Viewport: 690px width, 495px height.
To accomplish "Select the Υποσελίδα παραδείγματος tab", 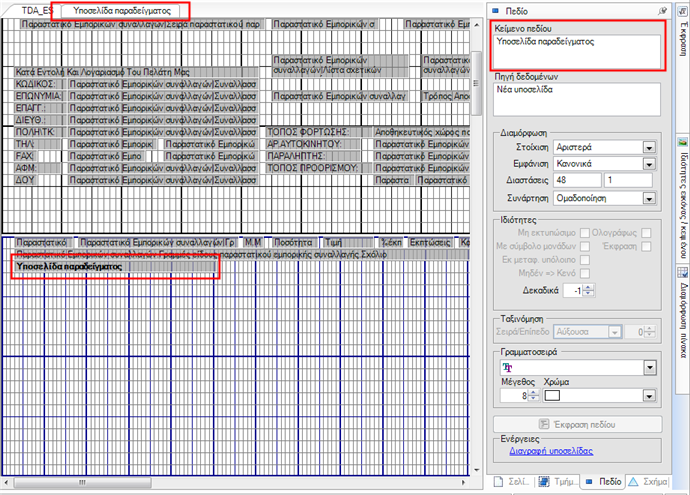I will [x=122, y=11].
